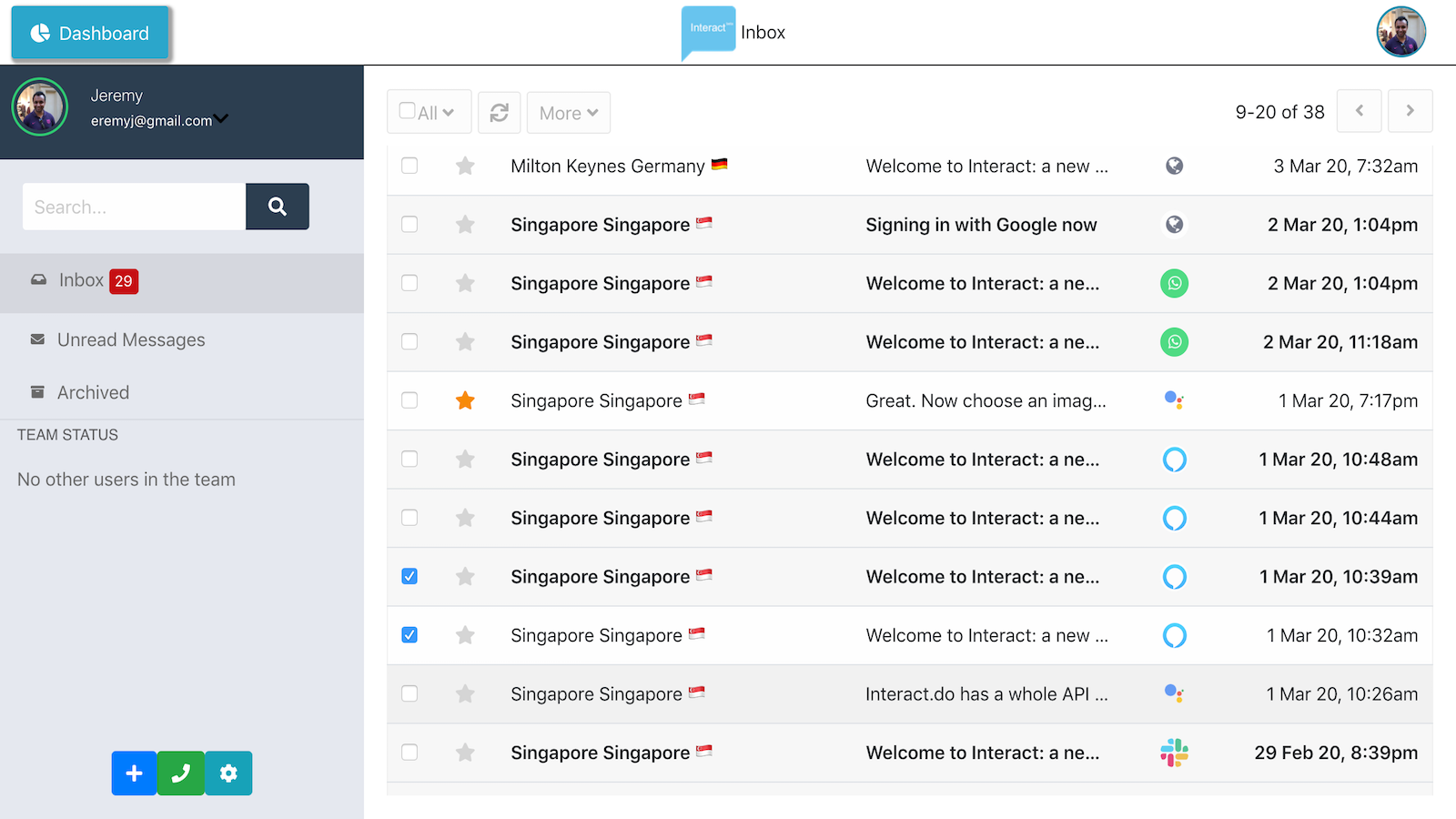Viewport: 1456px width, 819px height.
Task: Star the 1 Mar 20, 10:39am message
Action: tap(465, 577)
